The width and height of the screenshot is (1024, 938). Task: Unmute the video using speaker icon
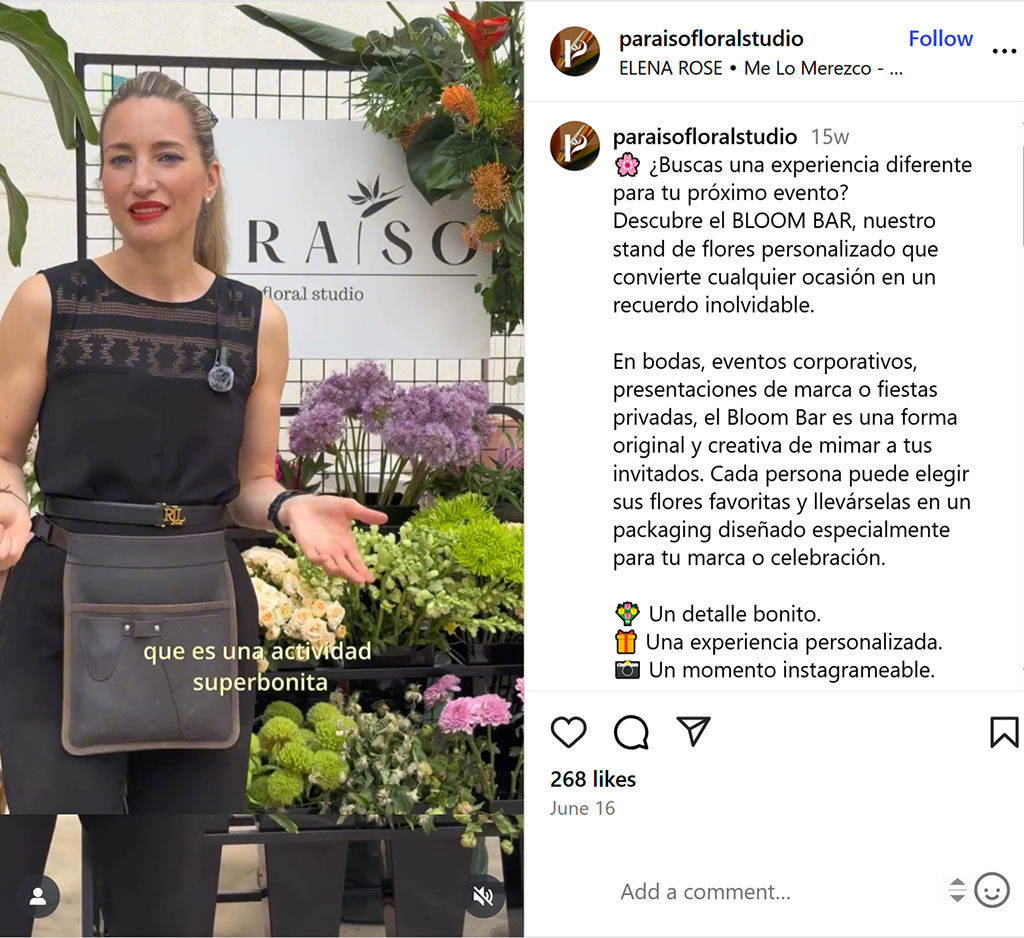[483, 897]
